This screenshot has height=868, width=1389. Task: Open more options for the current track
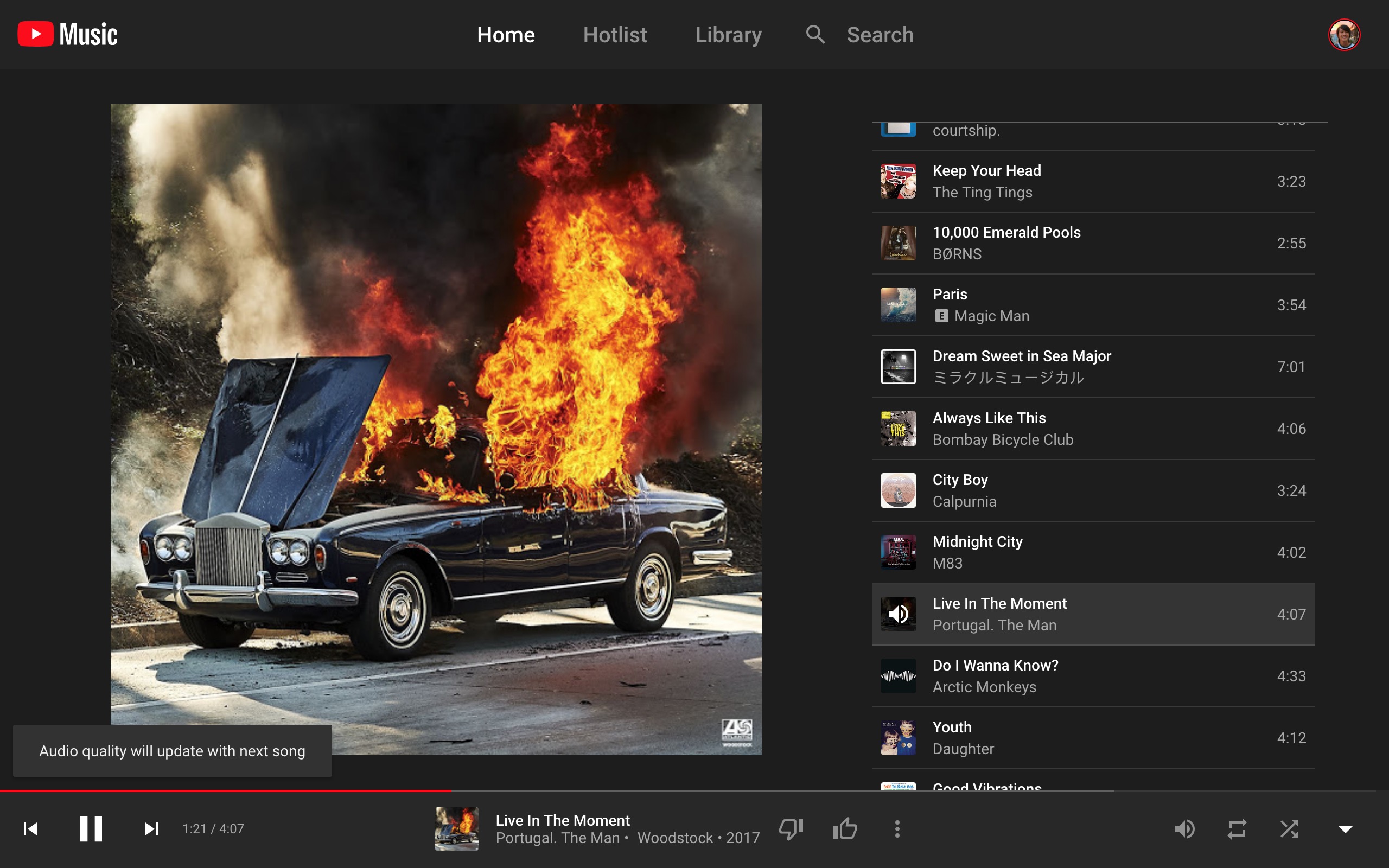click(x=897, y=828)
